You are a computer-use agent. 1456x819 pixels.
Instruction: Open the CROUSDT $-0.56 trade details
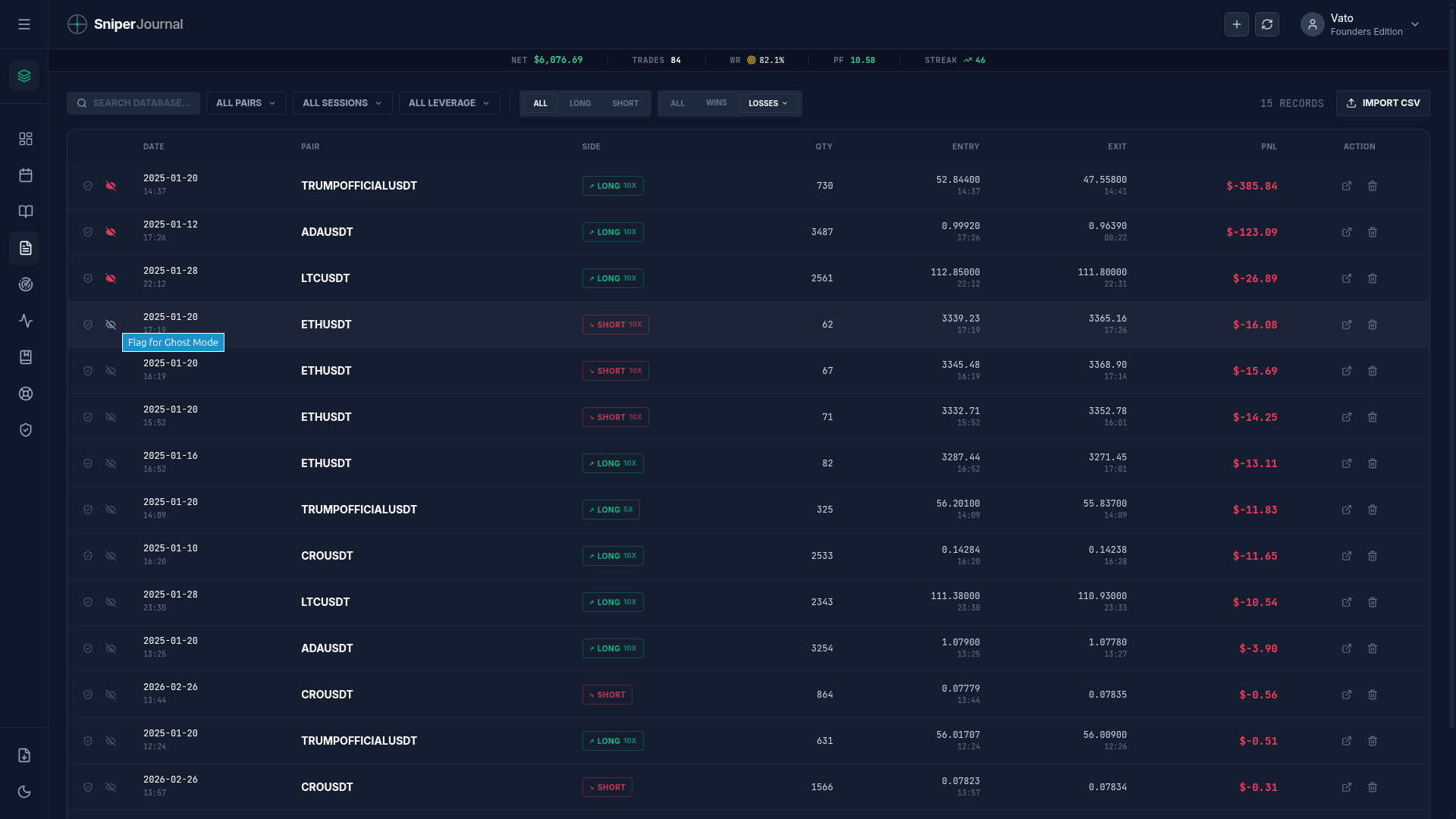click(1347, 695)
